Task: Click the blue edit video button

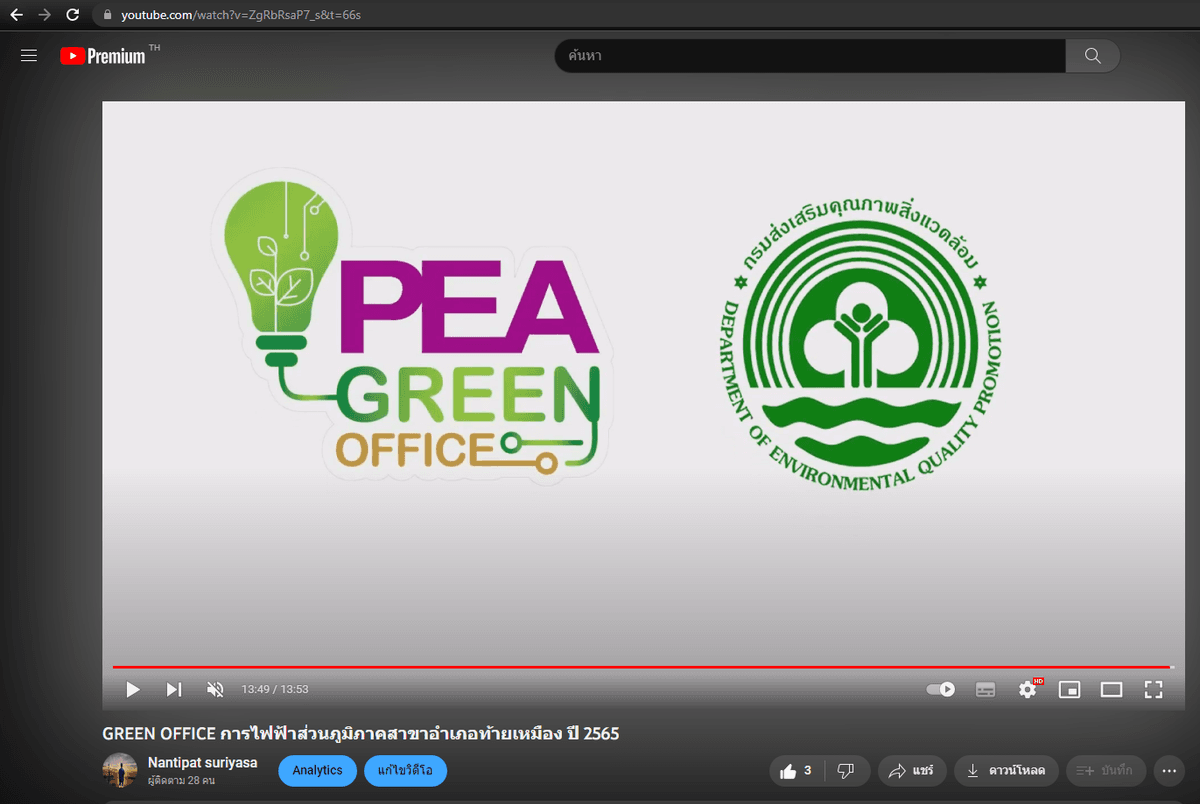Action: click(405, 770)
